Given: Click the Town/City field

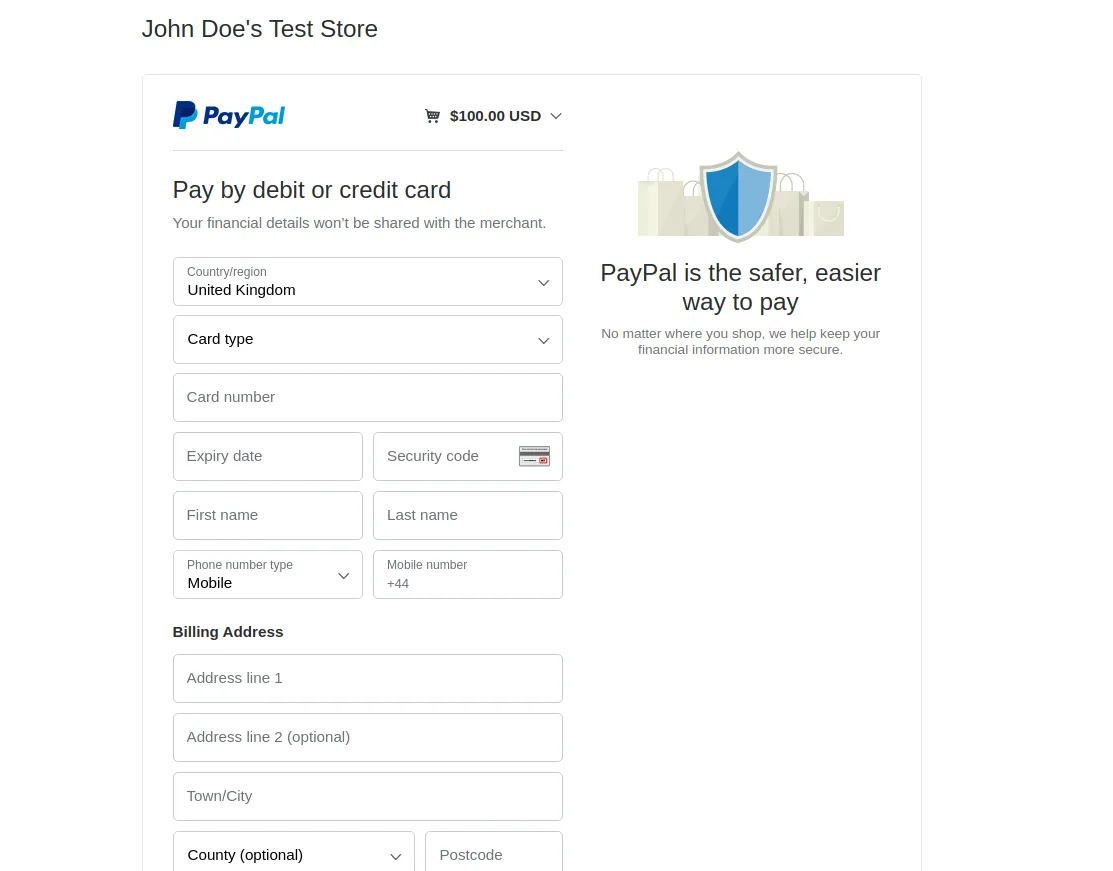Looking at the screenshot, I should 367,797.
